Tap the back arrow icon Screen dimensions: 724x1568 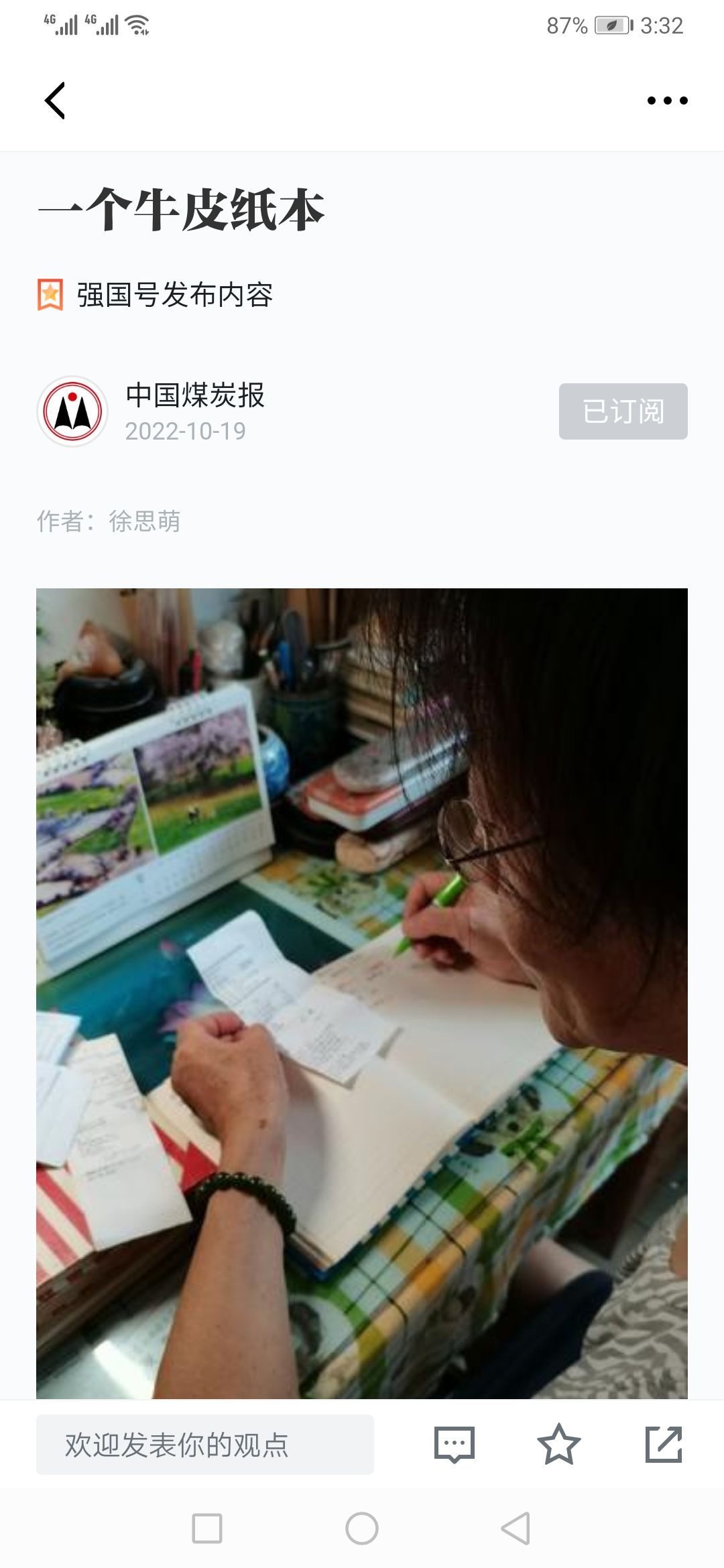pyautogui.click(x=55, y=101)
